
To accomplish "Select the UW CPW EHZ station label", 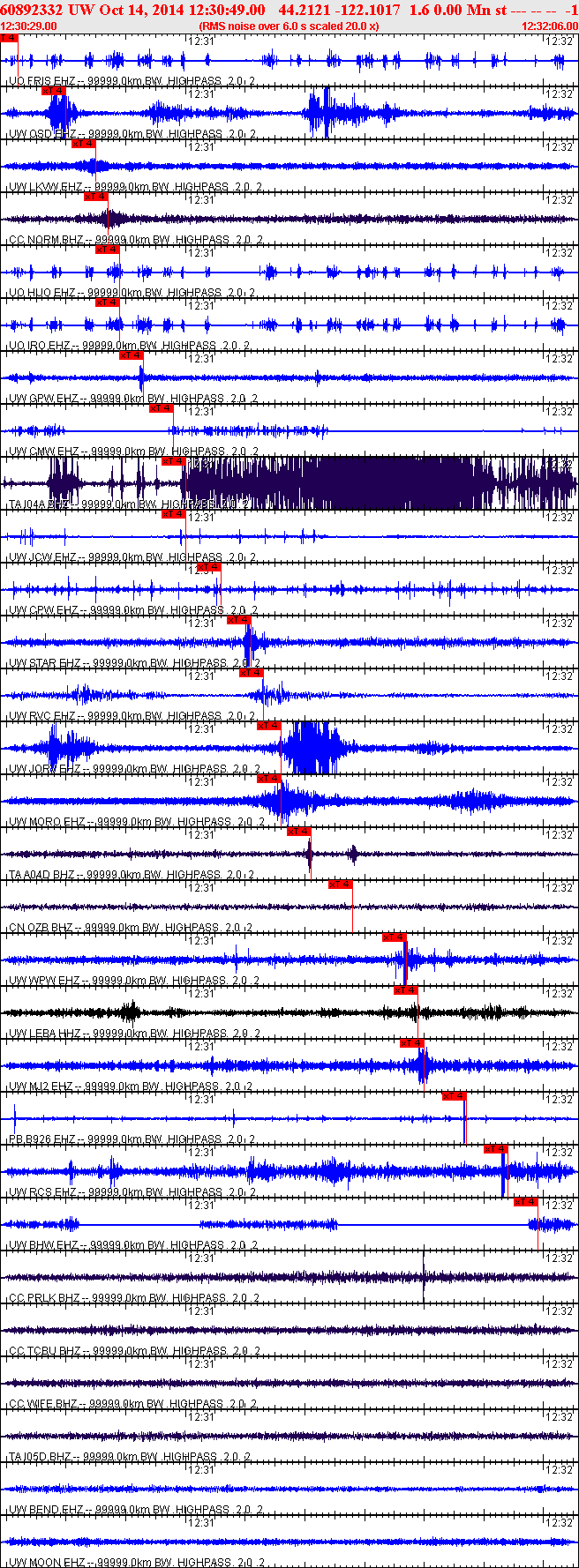I will 43,610.
